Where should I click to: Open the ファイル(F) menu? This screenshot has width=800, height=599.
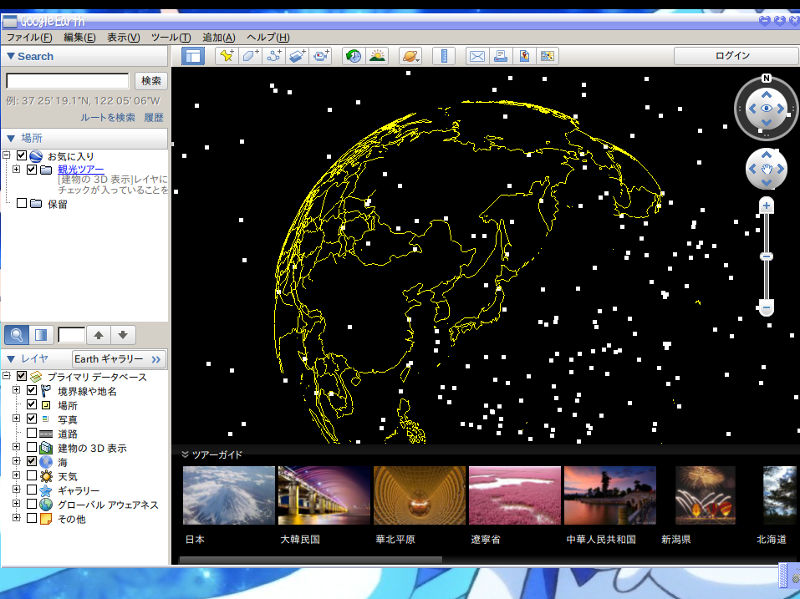(29, 38)
